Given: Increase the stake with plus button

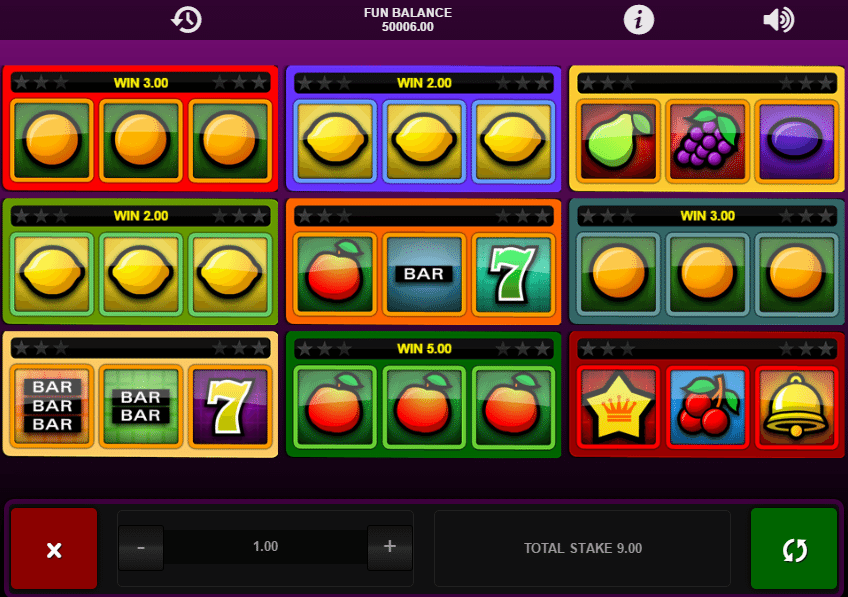Looking at the screenshot, I should [x=389, y=547].
